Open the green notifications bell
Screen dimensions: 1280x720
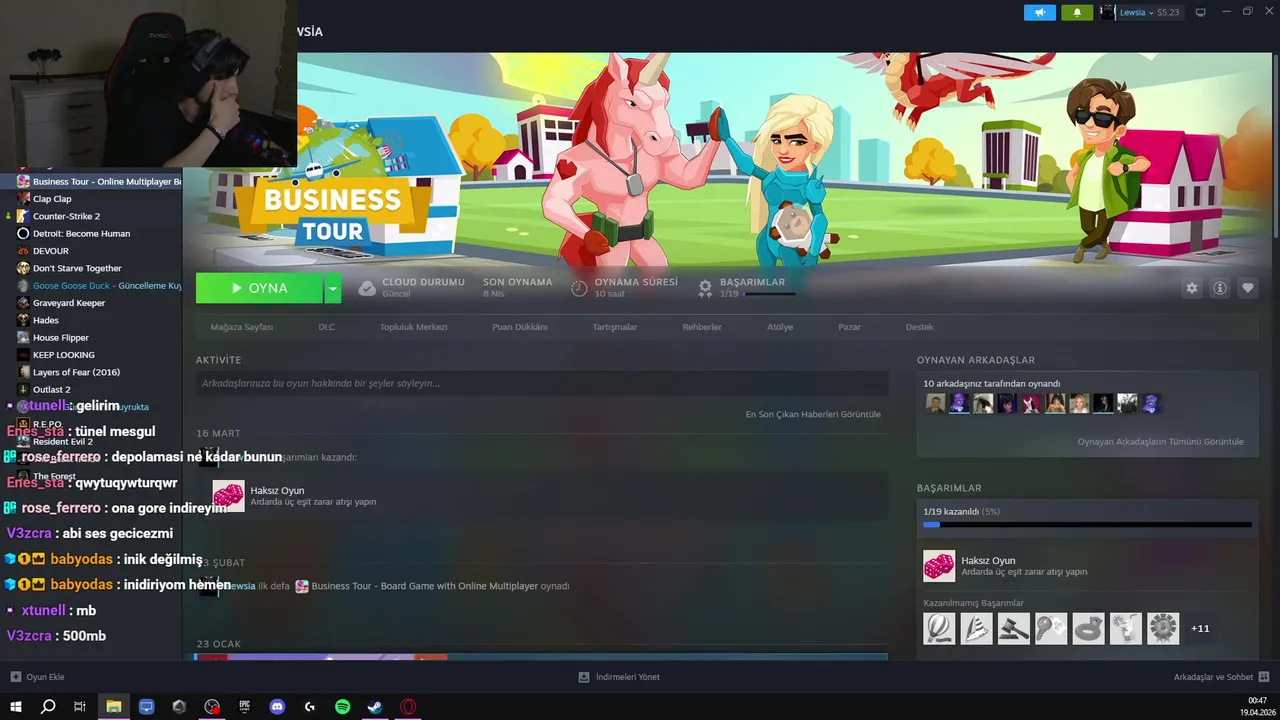click(1077, 12)
